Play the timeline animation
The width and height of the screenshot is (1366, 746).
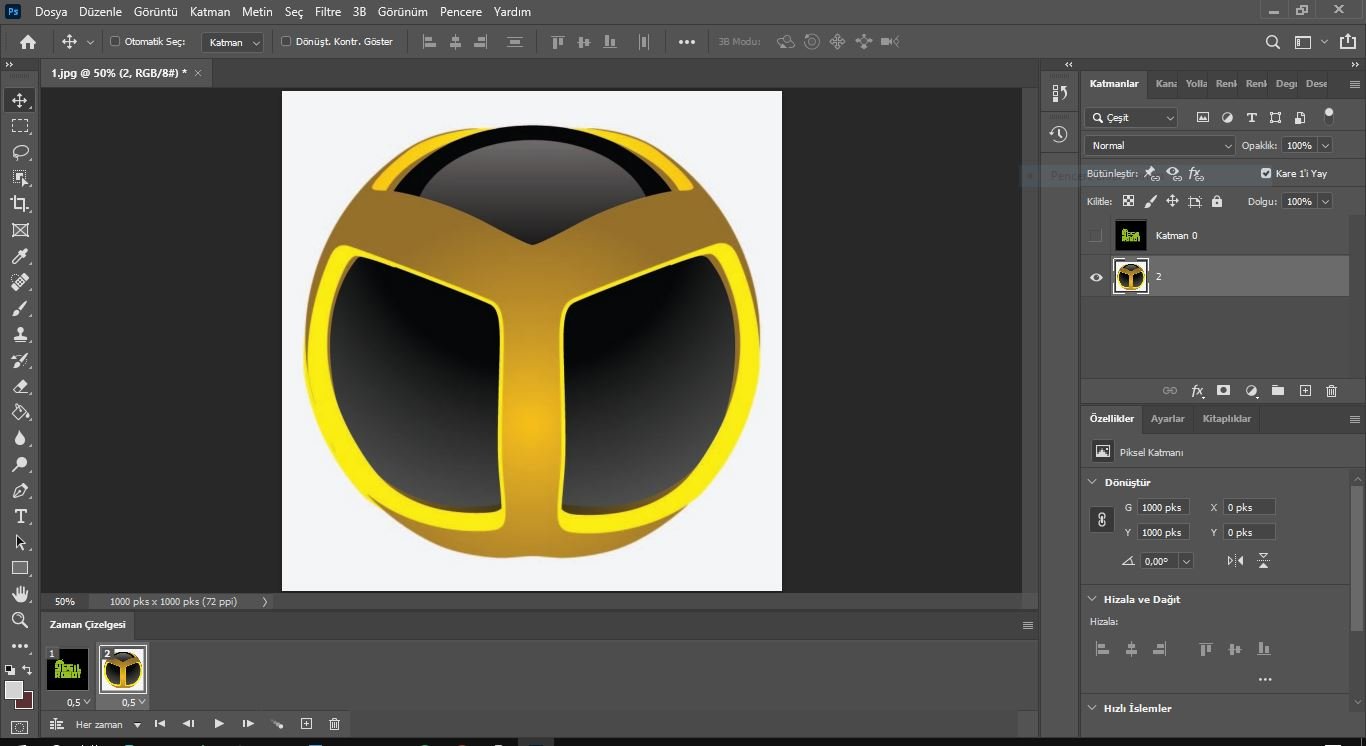(x=219, y=724)
